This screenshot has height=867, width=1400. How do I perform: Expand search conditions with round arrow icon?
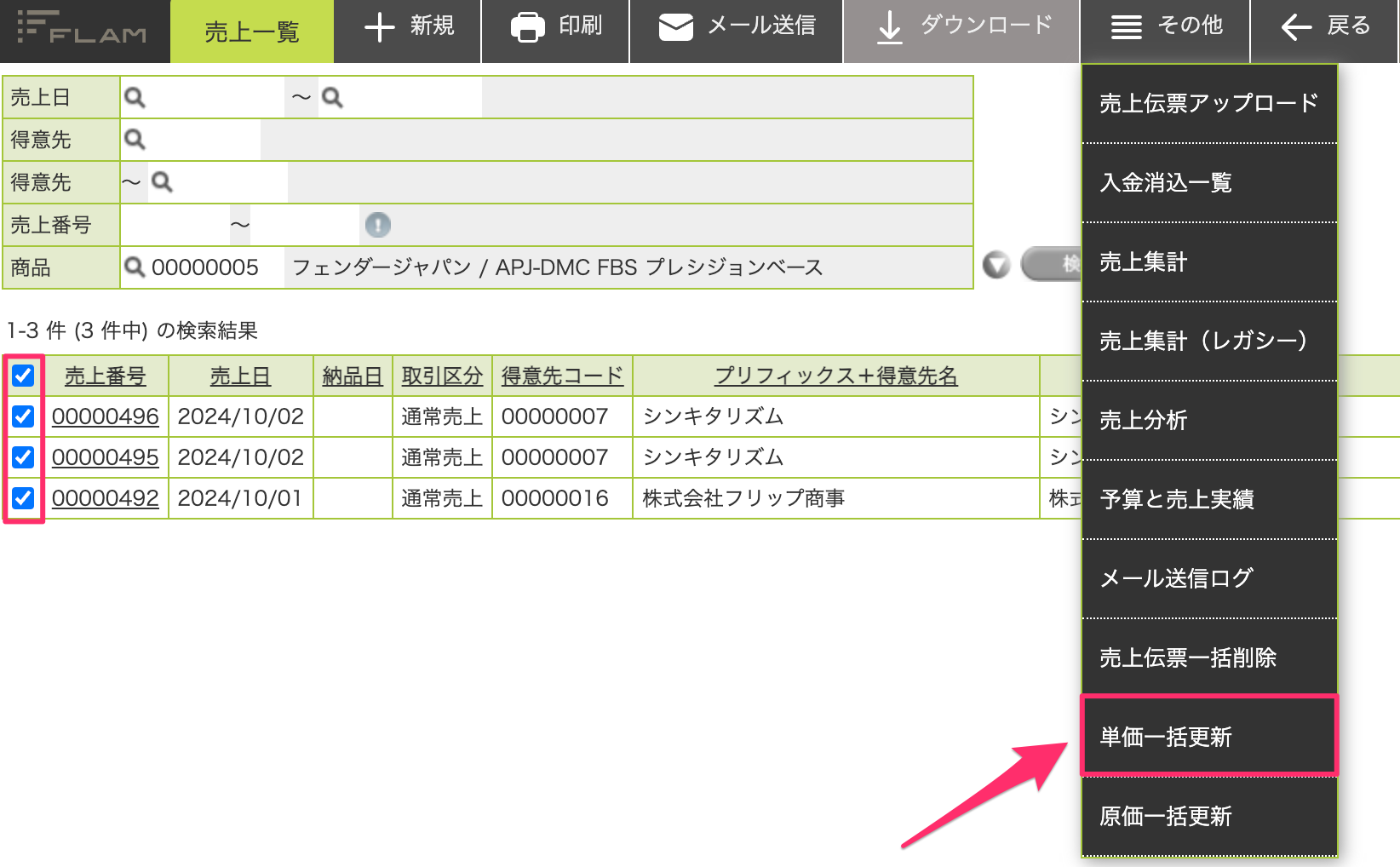[x=996, y=265]
